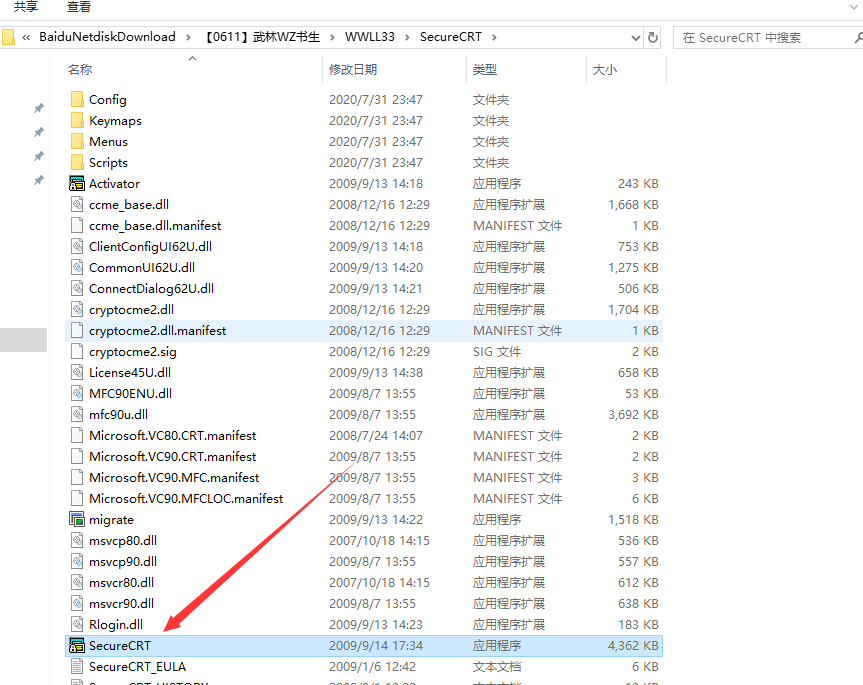
Task: Sort files by the 大小 column header
Action: (x=605, y=70)
